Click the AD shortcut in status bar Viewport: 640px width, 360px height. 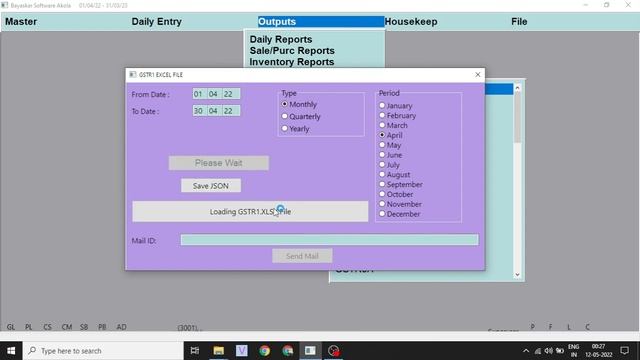coord(121,327)
